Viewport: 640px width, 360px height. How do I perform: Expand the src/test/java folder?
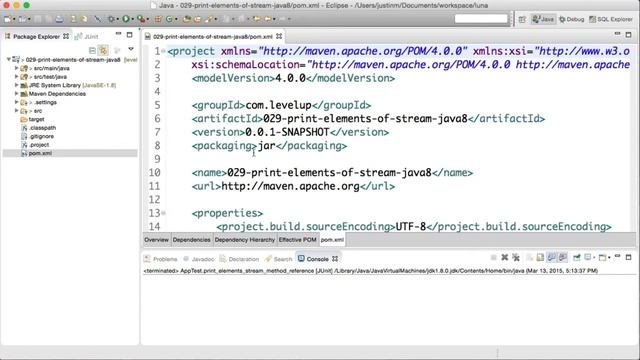pyautogui.click(x=16, y=77)
